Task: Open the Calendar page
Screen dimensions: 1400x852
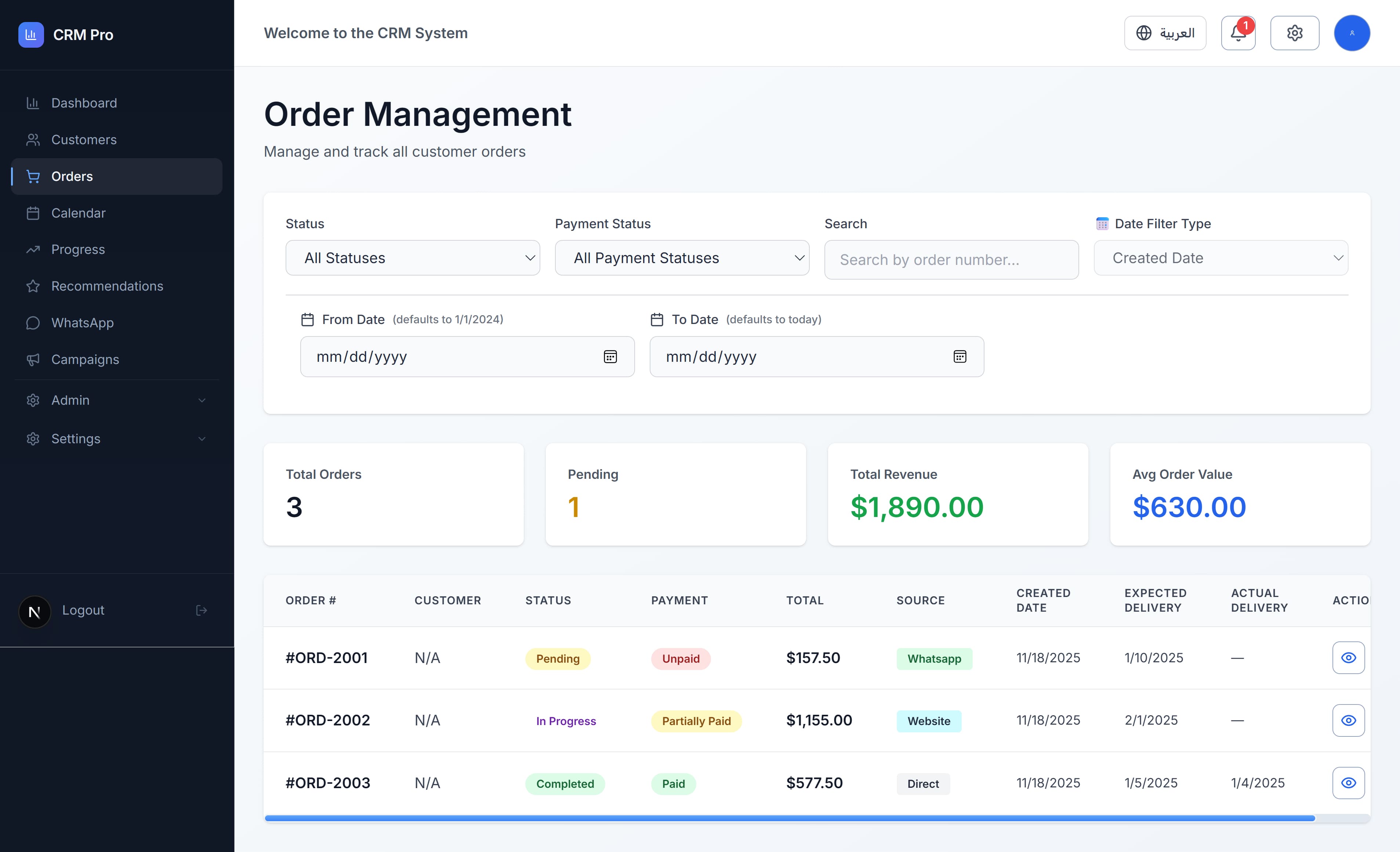Action: pyautogui.click(x=116, y=213)
